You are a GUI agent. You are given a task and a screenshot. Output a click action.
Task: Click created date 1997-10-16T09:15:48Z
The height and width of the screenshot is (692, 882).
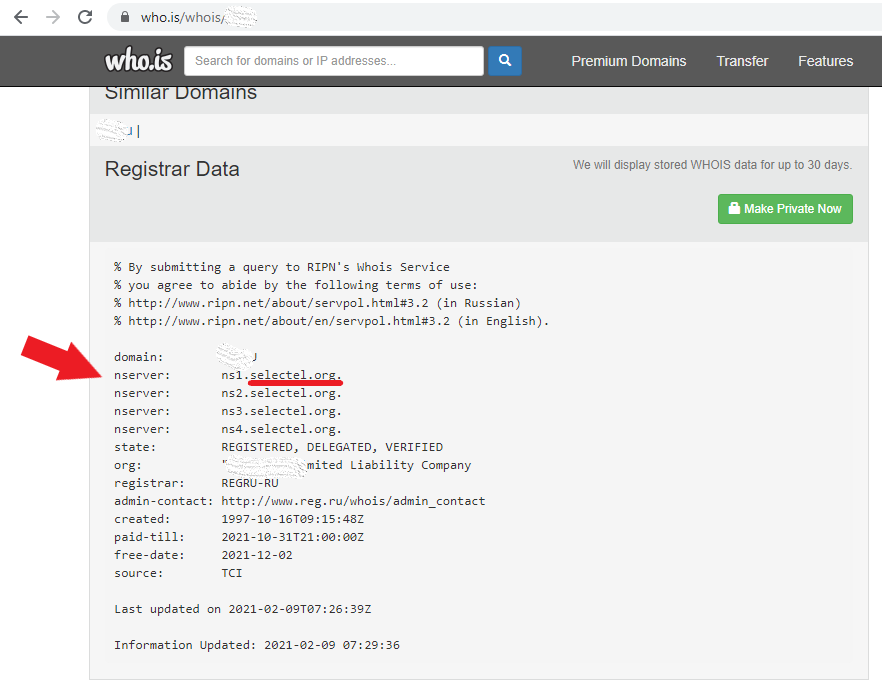(292, 519)
